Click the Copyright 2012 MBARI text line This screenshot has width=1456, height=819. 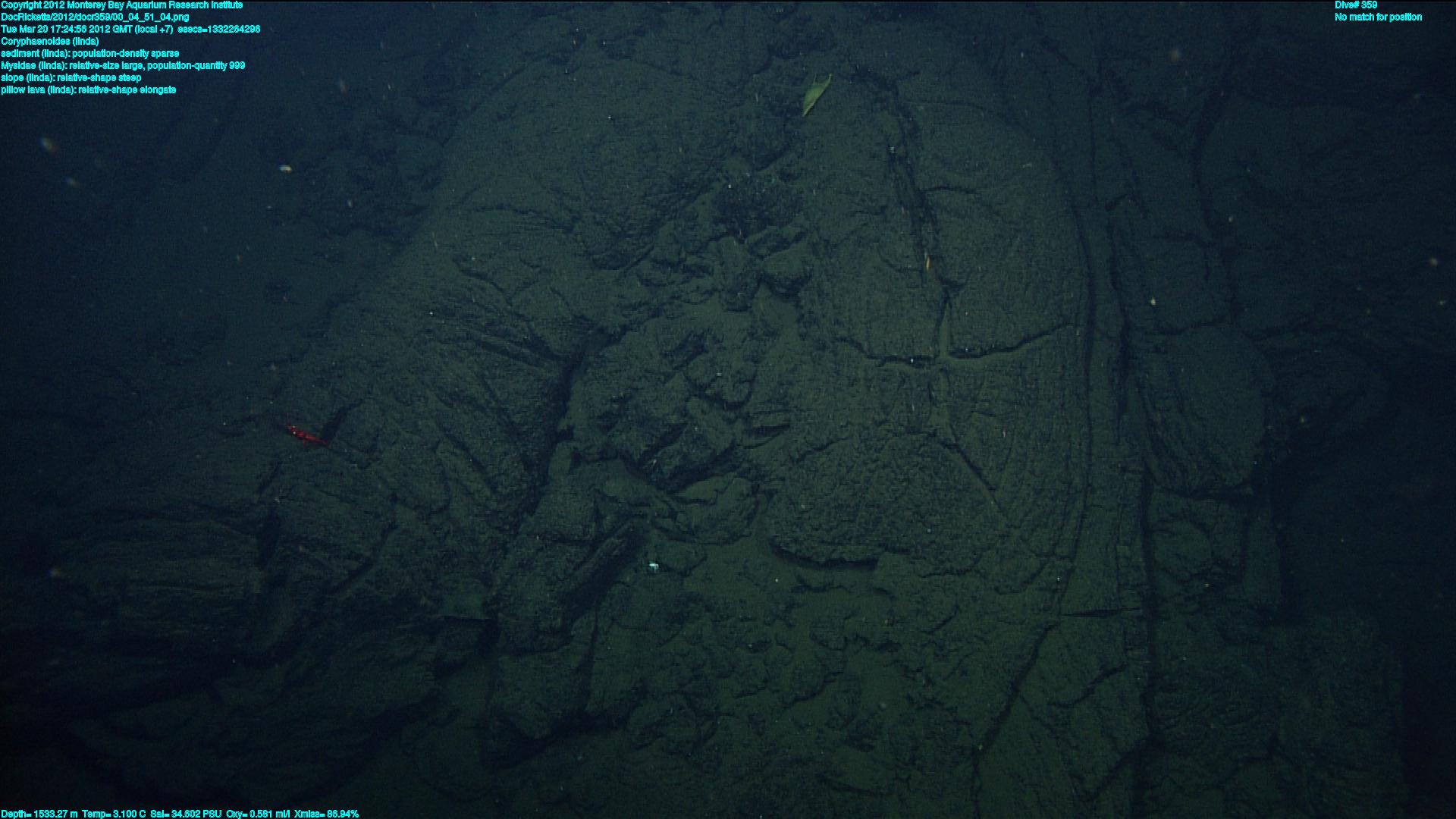click(x=121, y=5)
